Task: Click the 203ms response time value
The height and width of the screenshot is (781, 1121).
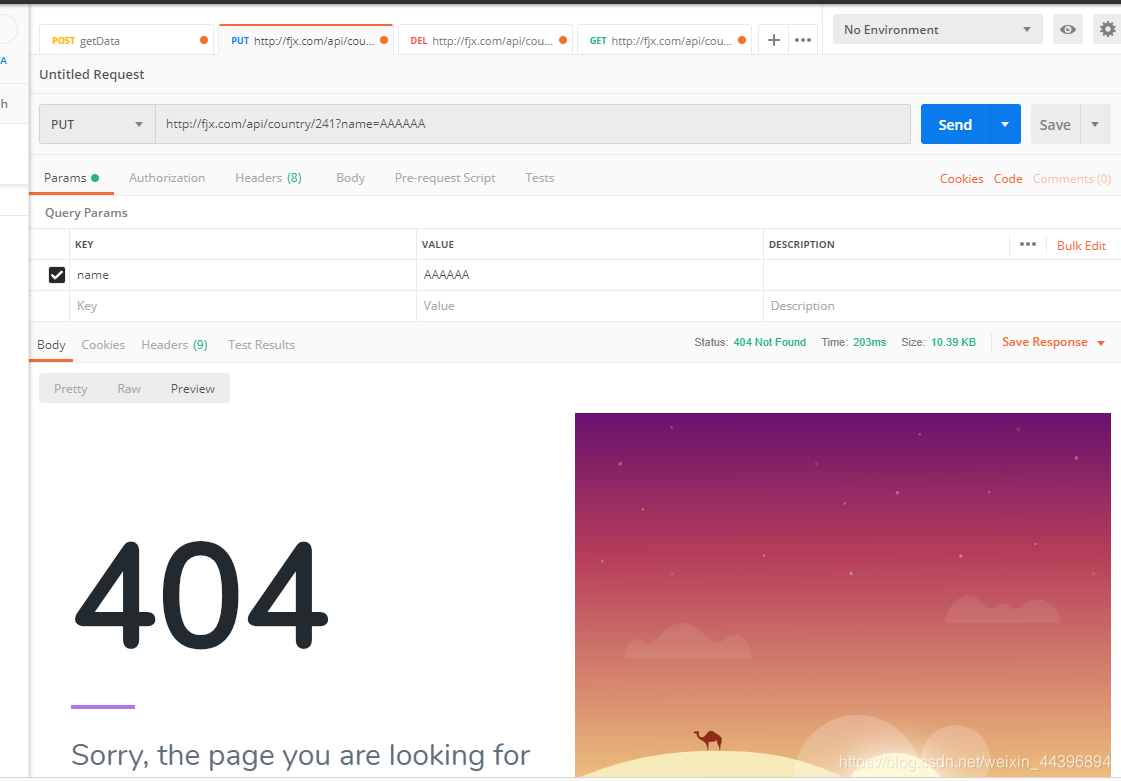Action: [x=869, y=342]
